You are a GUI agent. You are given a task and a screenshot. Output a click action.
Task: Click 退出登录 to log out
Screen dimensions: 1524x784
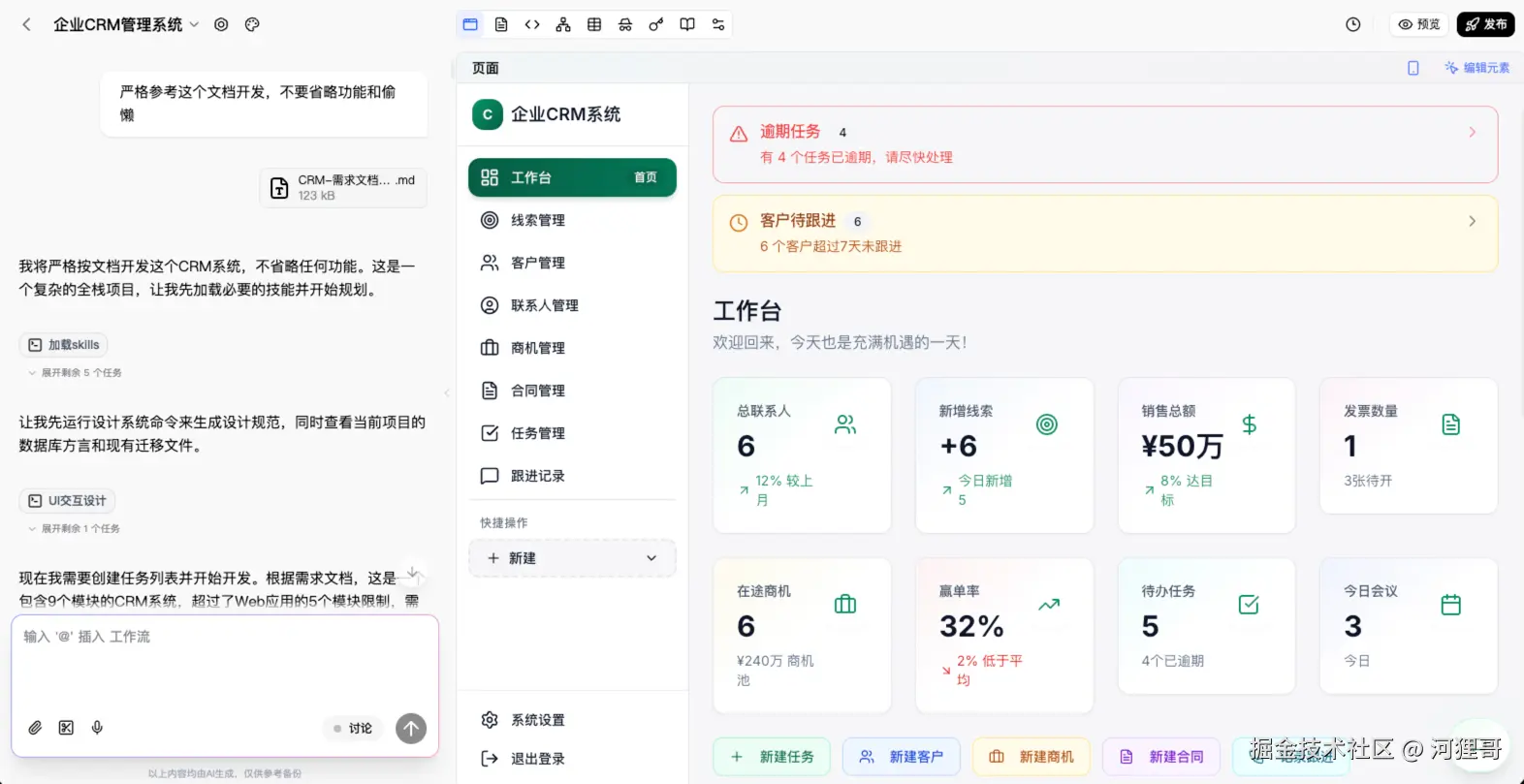pyautogui.click(x=572, y=759)
